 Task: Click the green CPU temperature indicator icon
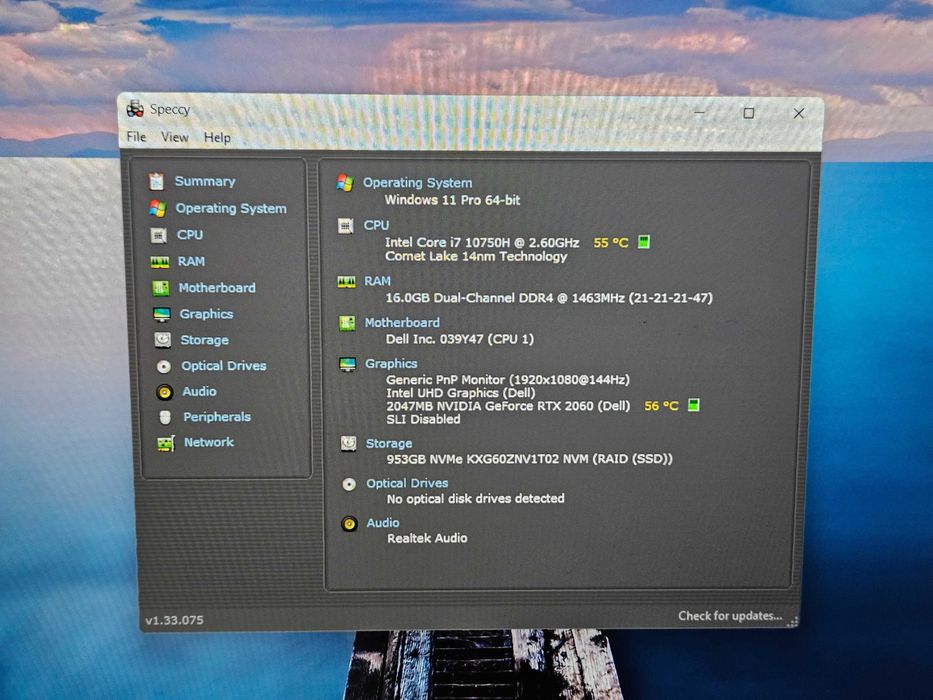644,242
